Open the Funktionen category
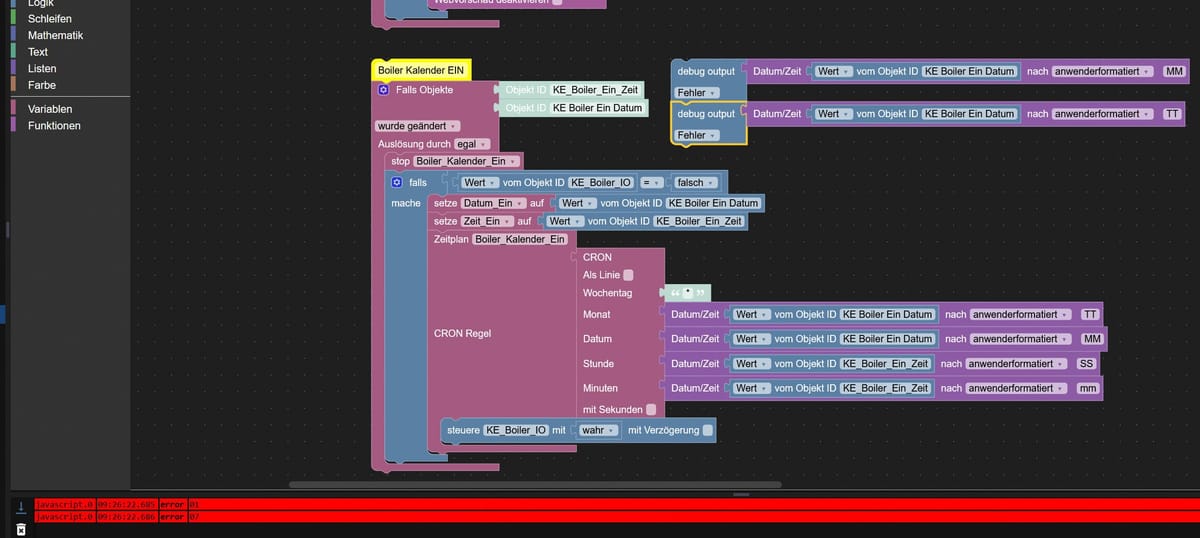Screen dimensions: 1200x538 click(x=54, y=125)
